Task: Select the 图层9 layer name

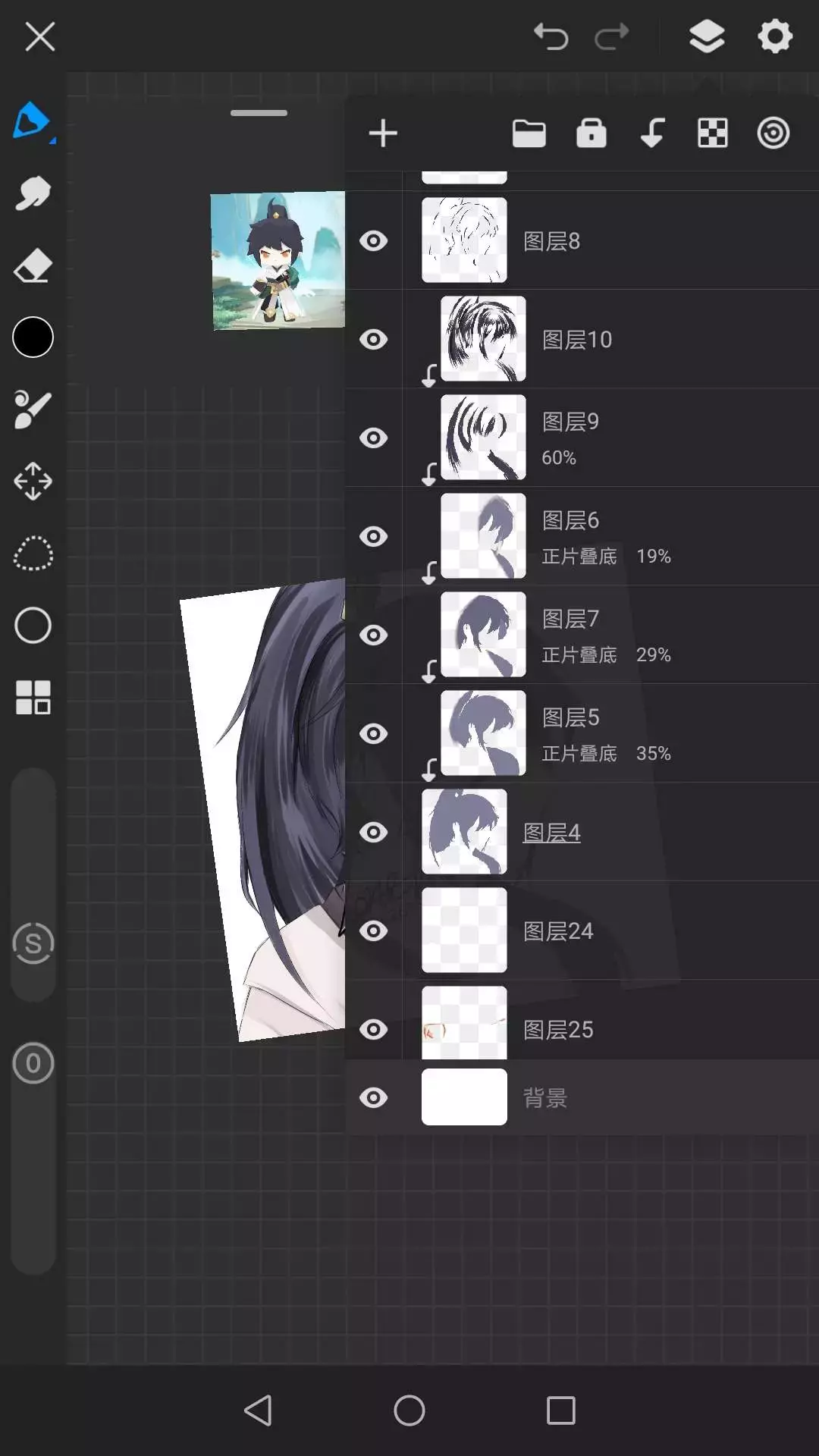Action: (x=570, y=422)
